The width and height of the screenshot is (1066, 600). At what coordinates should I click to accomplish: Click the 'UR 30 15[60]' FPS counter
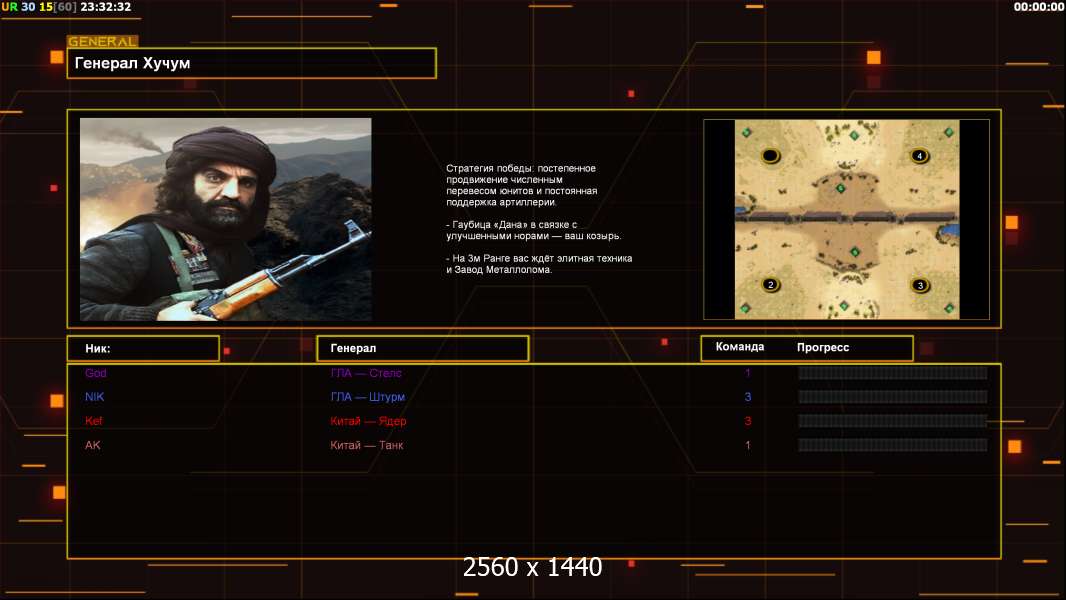click(x=39, y=7)
